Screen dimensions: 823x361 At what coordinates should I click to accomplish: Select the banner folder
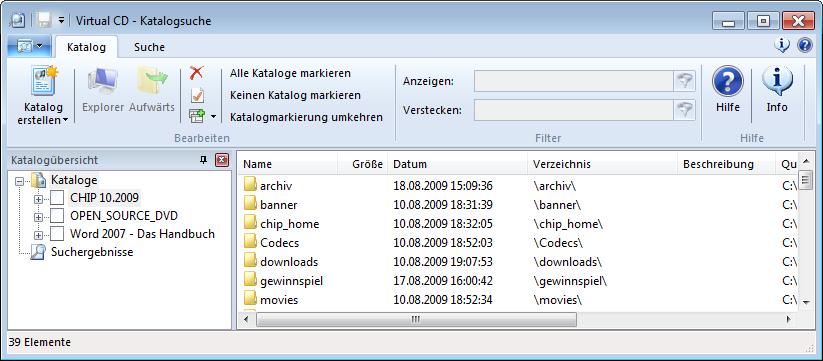(278, 205)
